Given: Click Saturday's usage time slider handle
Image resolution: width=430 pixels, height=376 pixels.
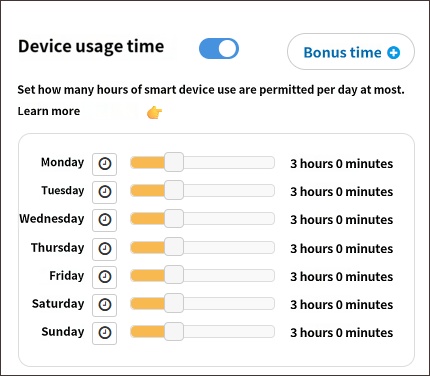Looking at the screenshot, I should click(x=174, y=303).
